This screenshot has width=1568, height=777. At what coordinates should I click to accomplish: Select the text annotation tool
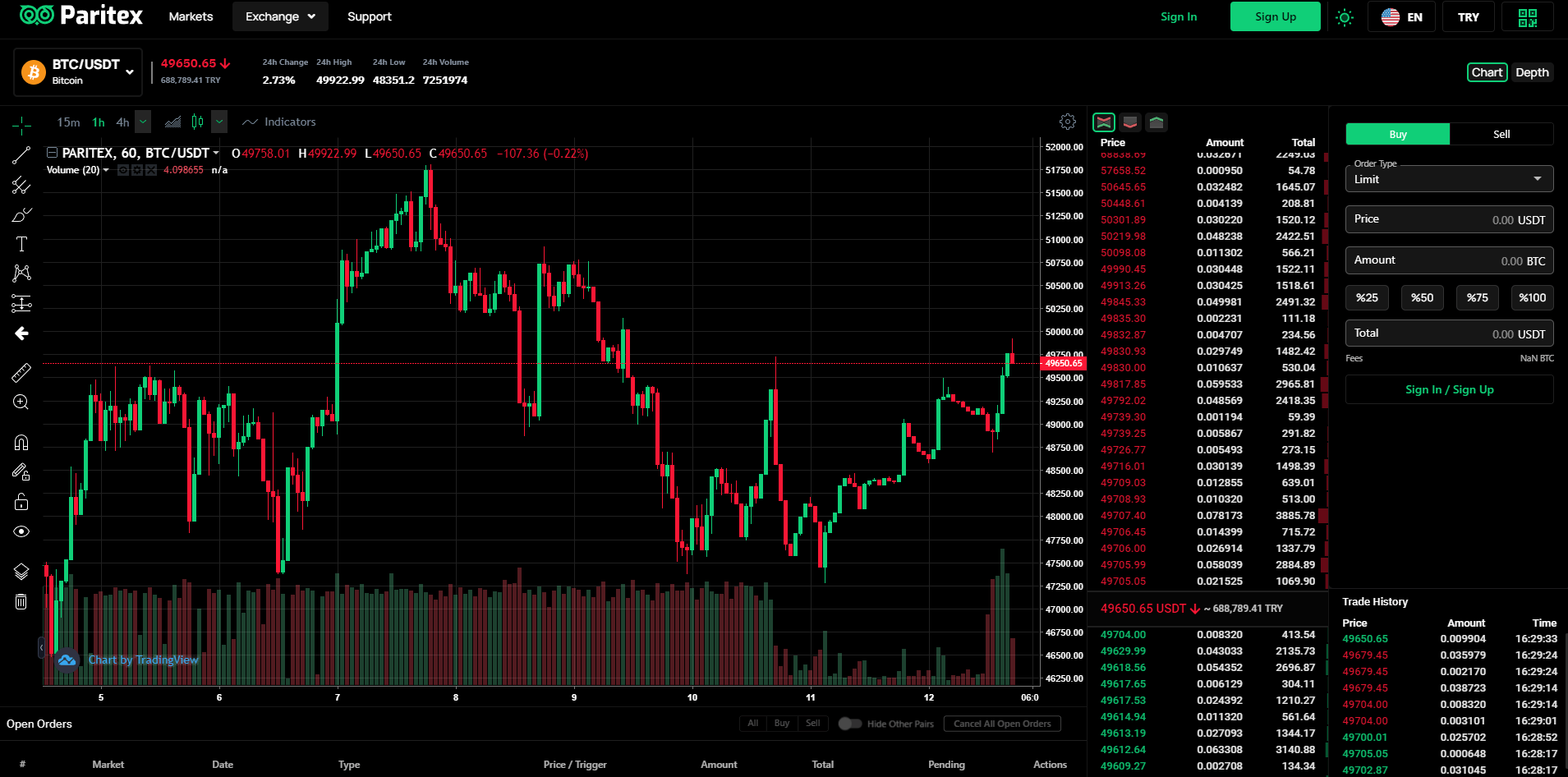[21, 244]
